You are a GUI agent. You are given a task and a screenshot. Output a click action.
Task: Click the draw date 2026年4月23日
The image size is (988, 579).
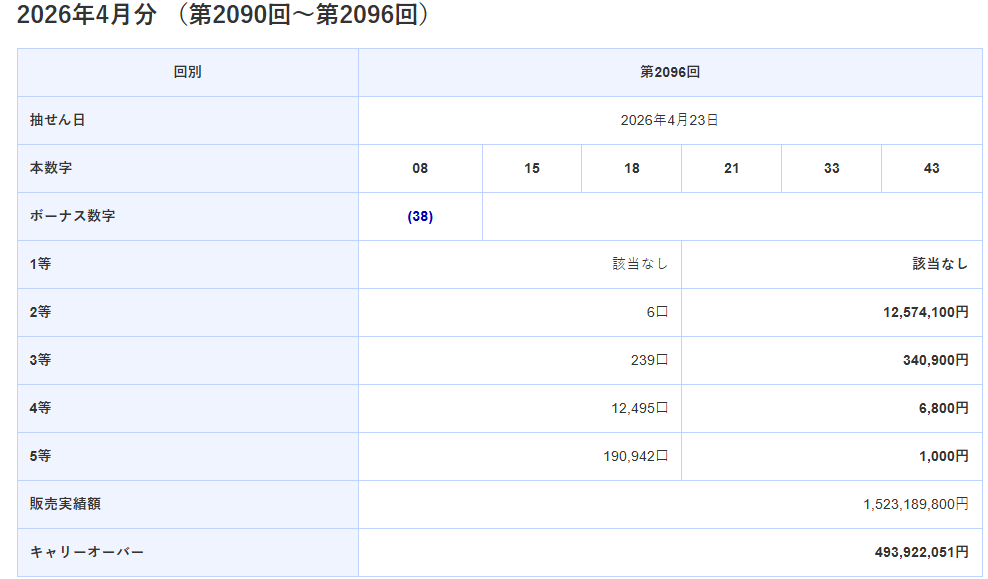669,120
